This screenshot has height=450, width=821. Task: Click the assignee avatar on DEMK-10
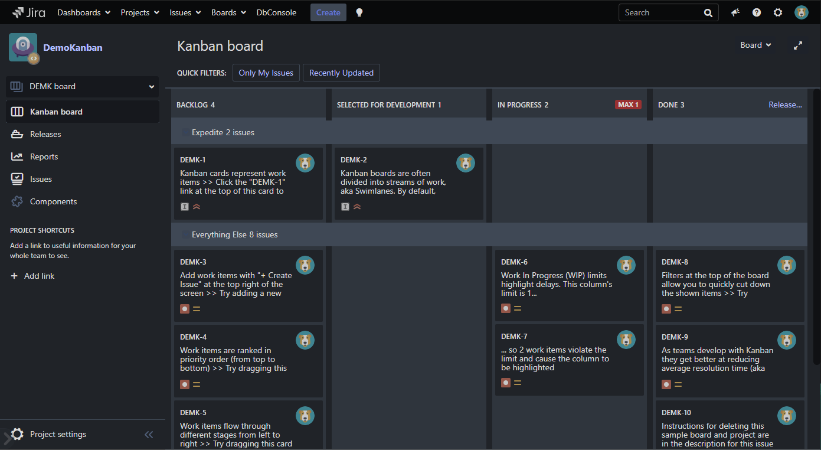(x=786, y=416)
